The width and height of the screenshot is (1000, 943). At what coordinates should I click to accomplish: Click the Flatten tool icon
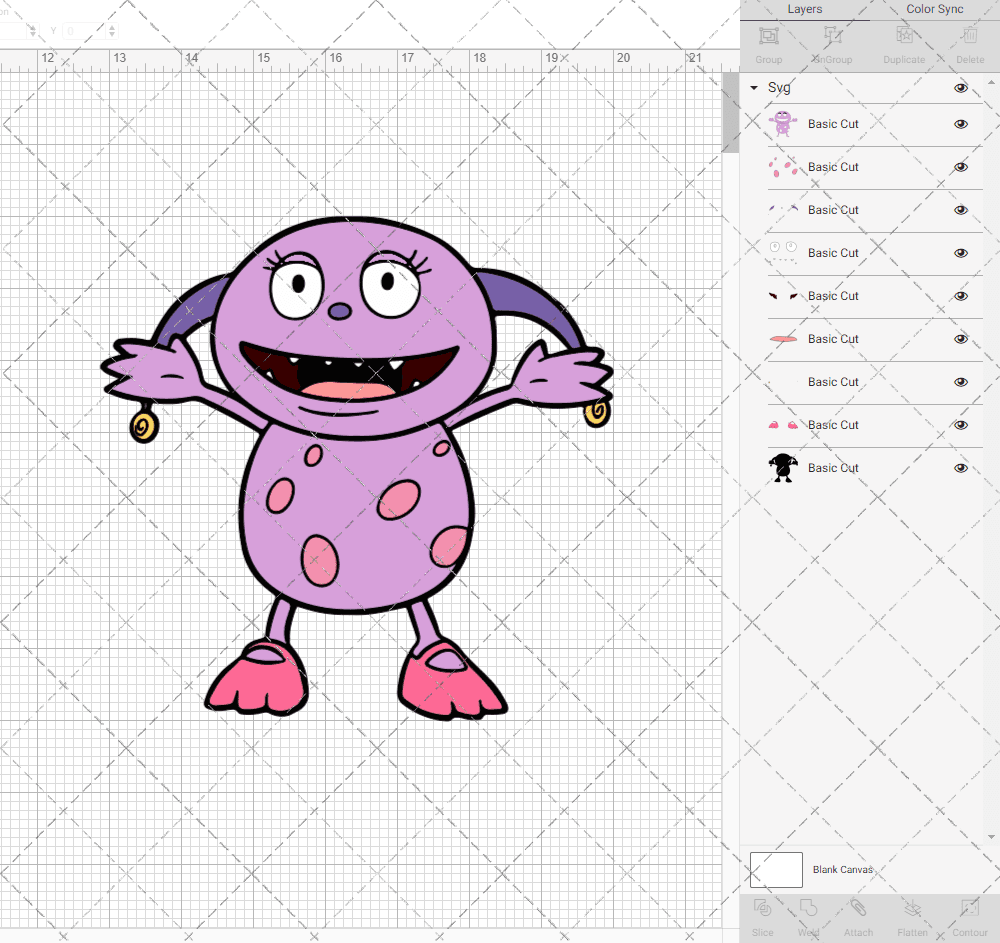point(912,908)
